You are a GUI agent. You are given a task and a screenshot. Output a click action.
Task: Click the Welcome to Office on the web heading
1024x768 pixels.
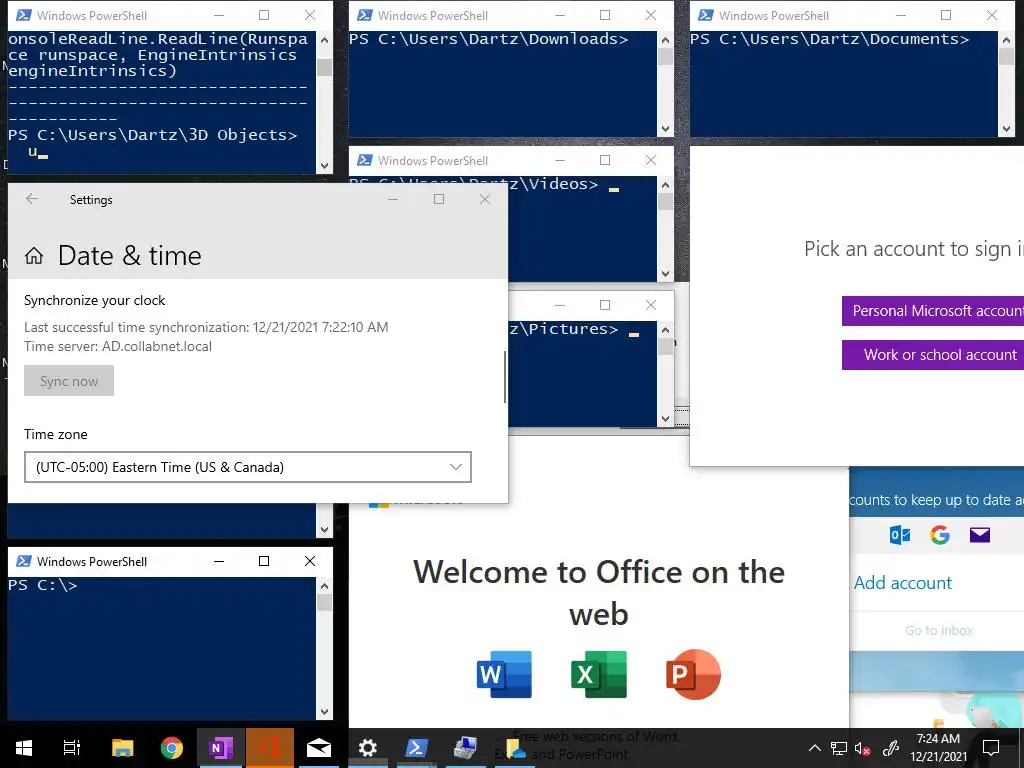[x=599, y=592]
